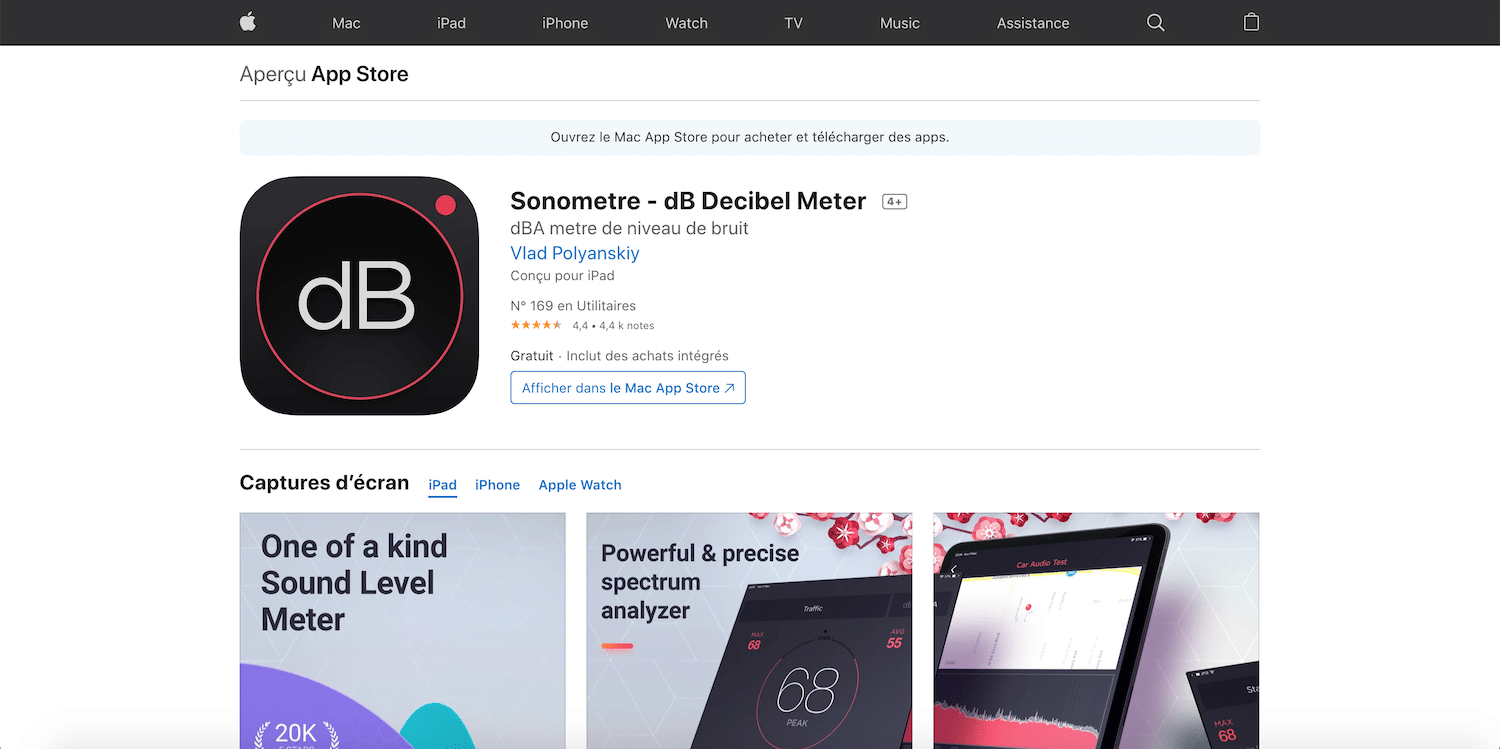Open the Watch navigation item

686,23
